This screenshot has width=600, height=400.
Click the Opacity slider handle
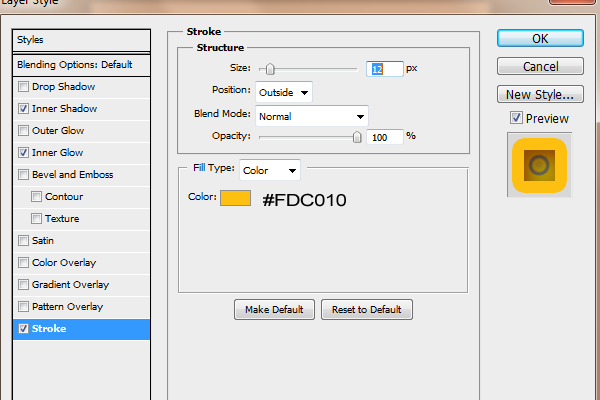coord(357,137)
